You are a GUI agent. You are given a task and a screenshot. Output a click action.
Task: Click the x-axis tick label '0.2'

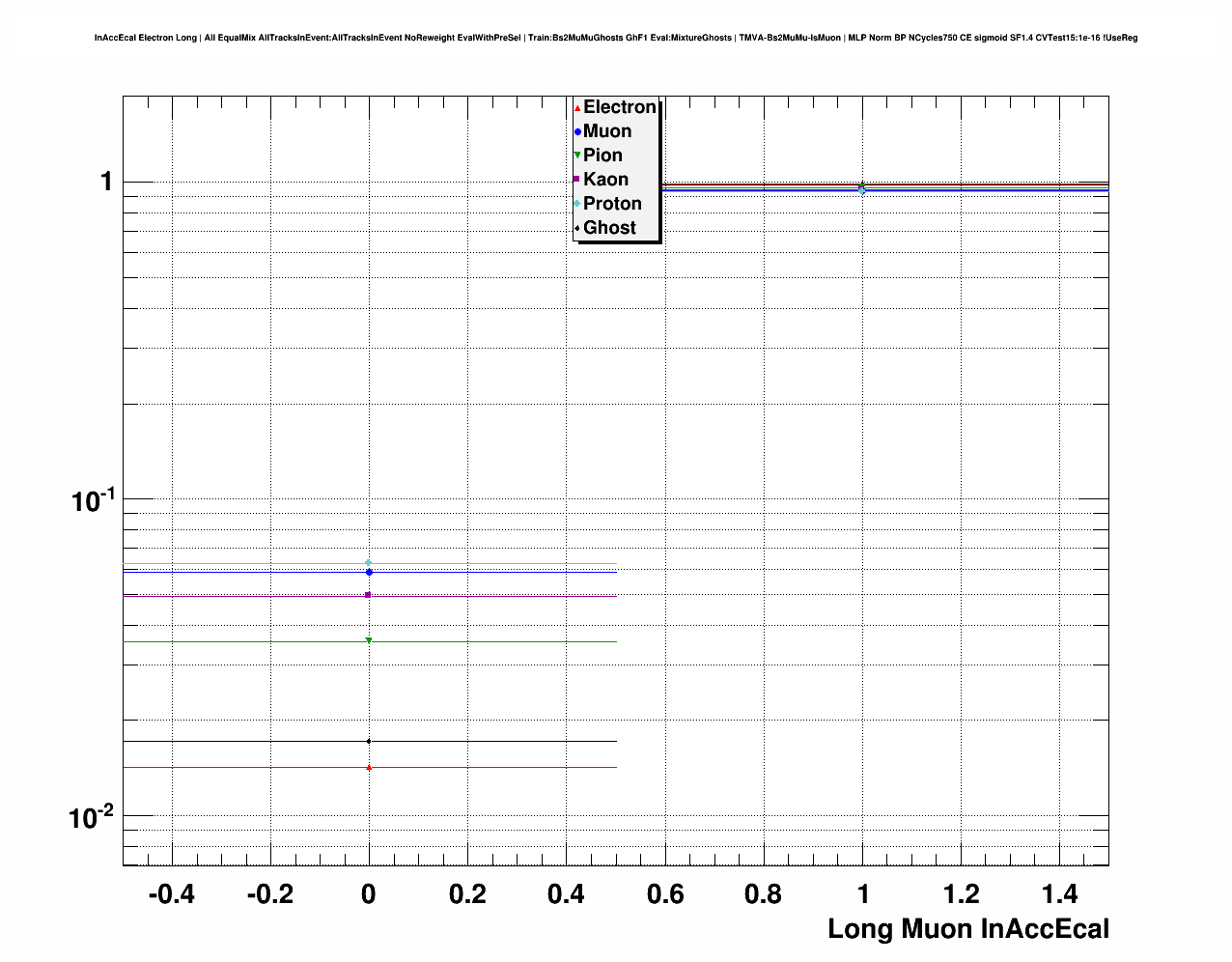click(x=467, y=894)
